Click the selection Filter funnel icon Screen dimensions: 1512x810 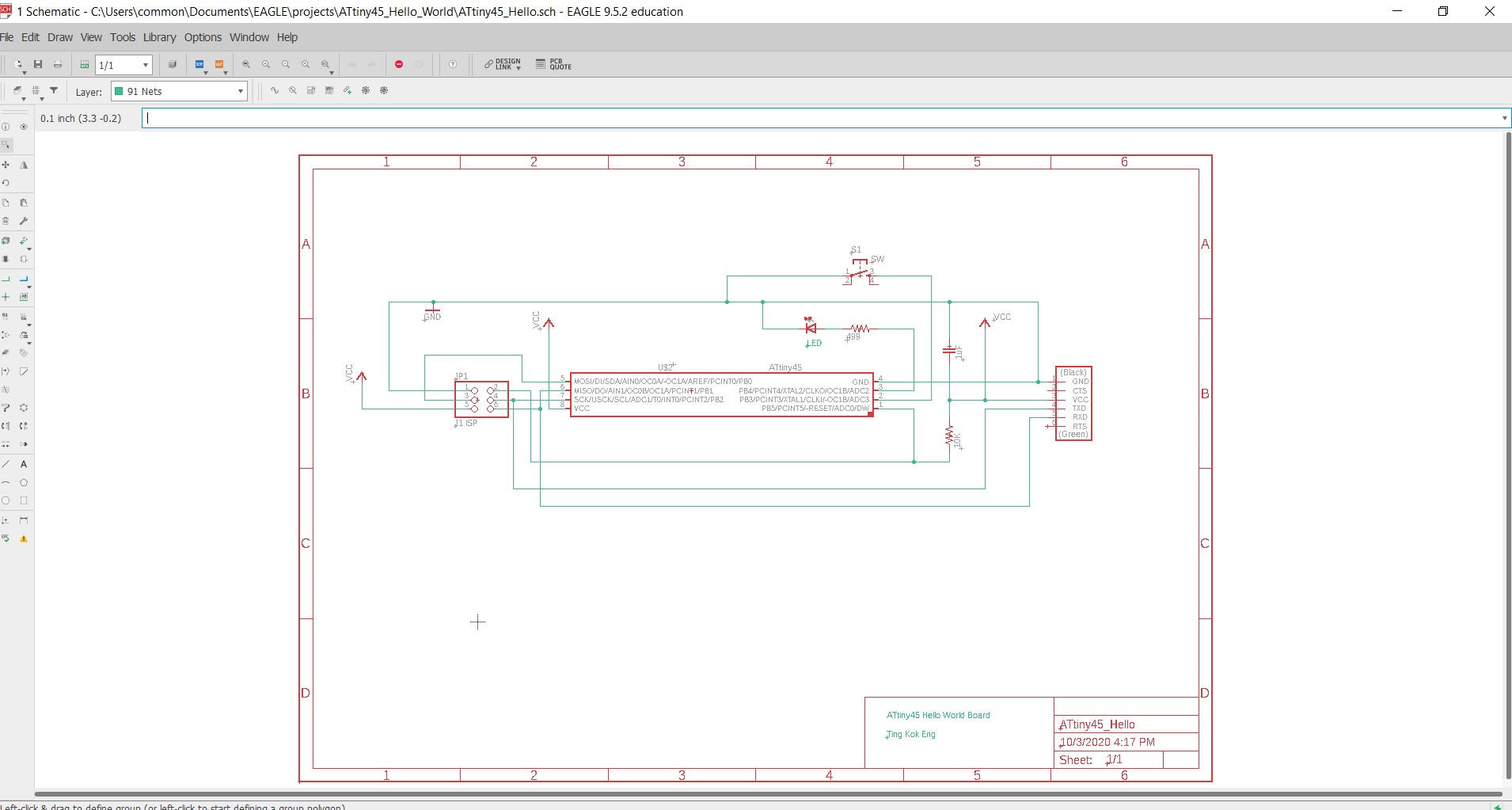coord(54,91)
